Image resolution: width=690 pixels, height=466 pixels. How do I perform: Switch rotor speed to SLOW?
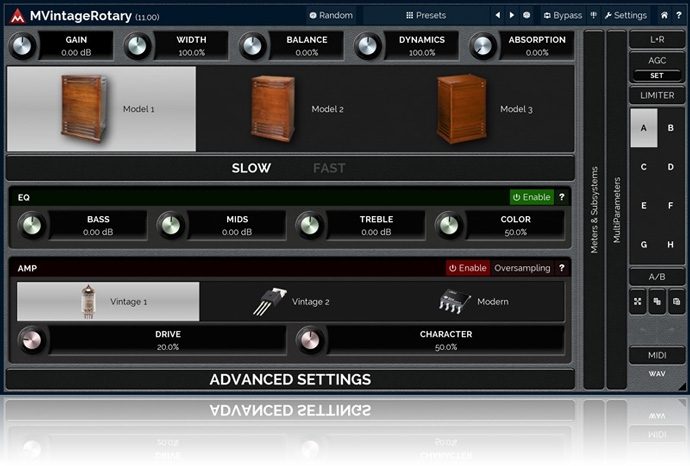point(251,168)
